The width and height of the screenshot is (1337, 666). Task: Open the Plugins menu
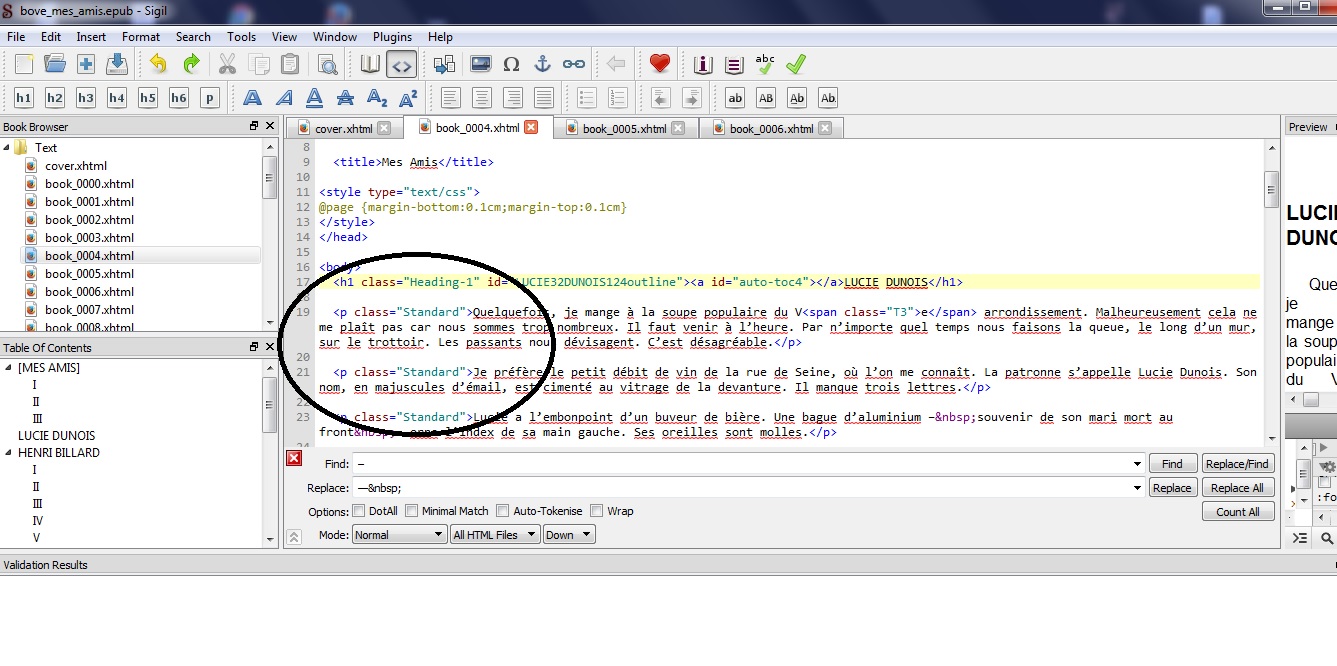click(392, 37)
